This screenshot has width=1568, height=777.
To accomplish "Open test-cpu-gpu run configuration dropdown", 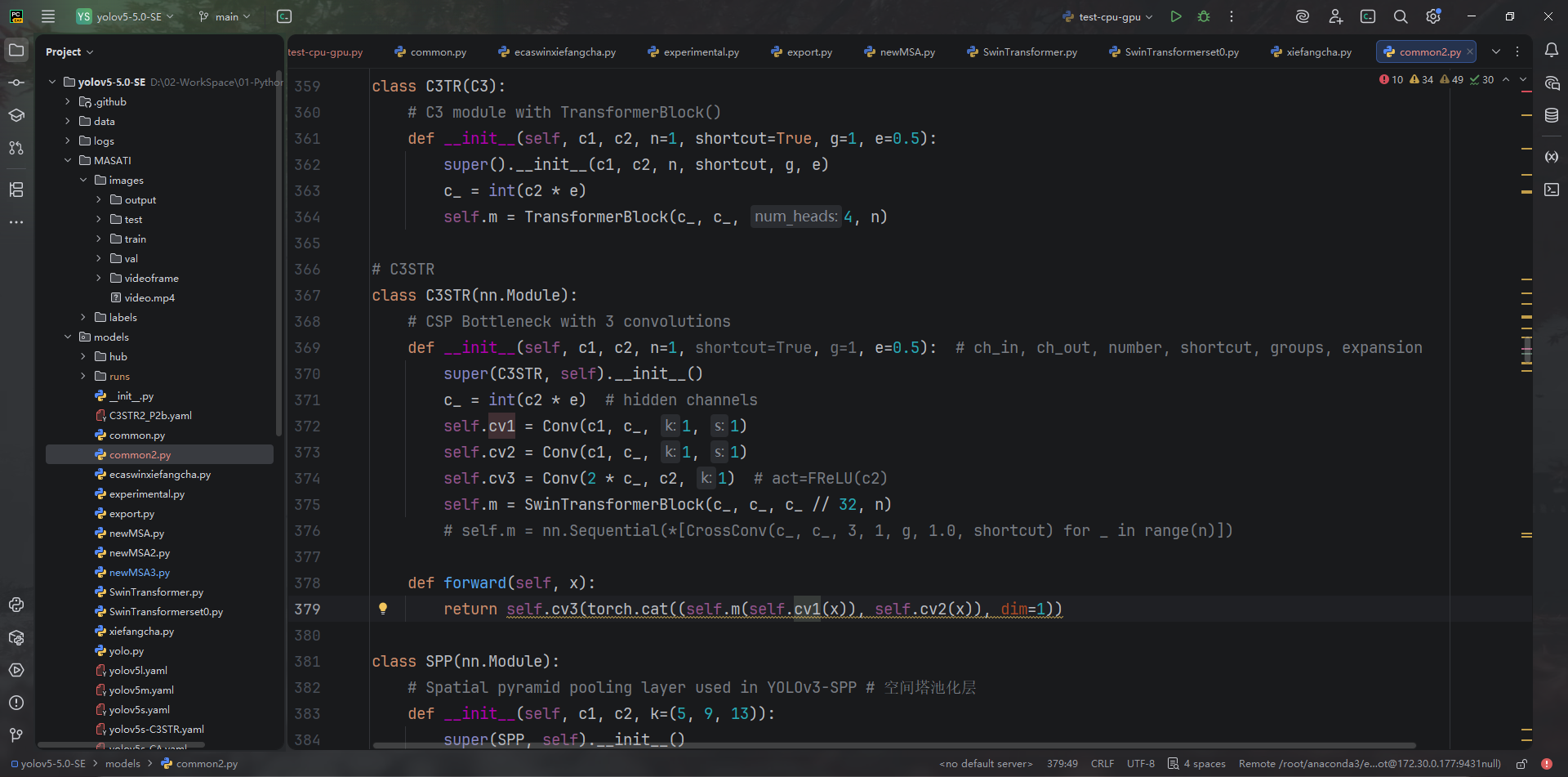I will (1109, 16).
